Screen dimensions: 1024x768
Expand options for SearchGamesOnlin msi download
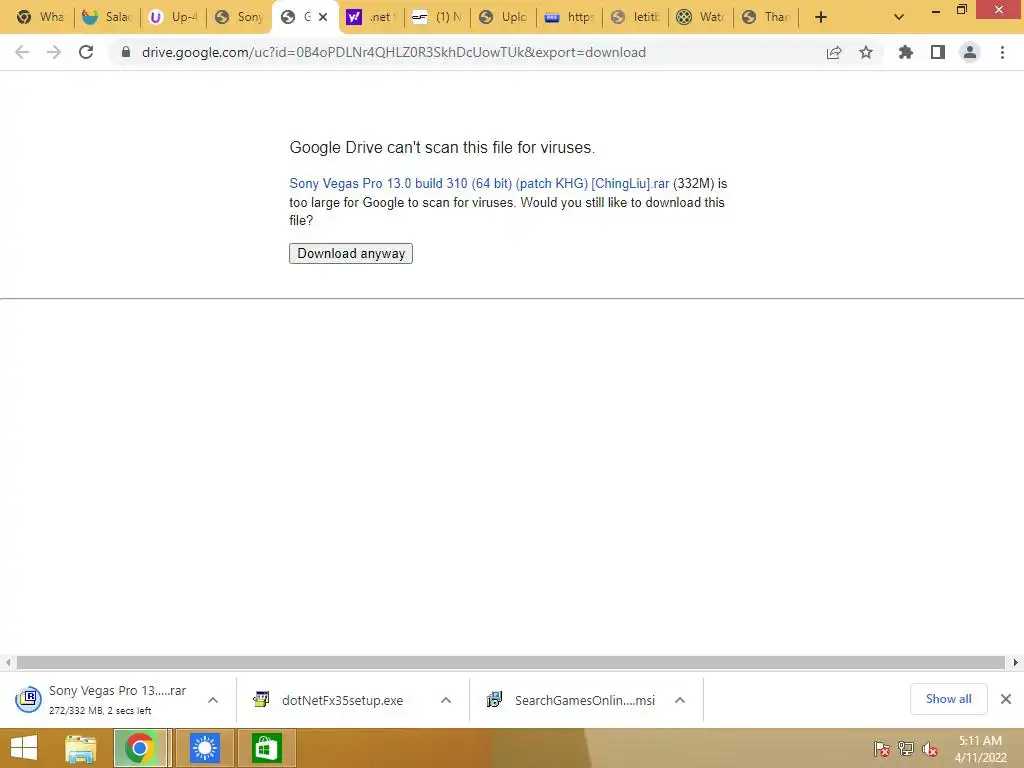(x=680, y=700)
